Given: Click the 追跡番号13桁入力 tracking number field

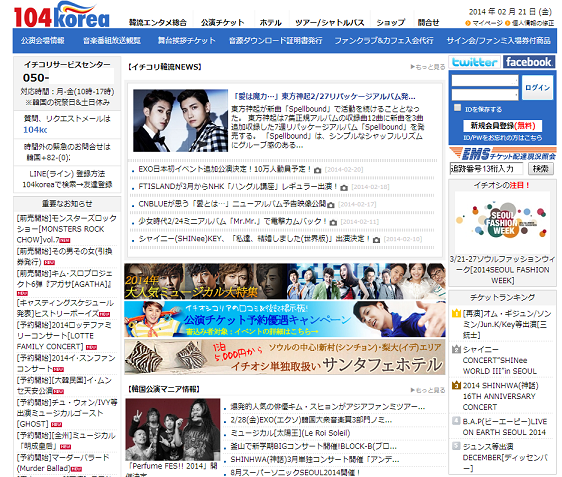Looking at the screenshot, I should pos(486,168).
